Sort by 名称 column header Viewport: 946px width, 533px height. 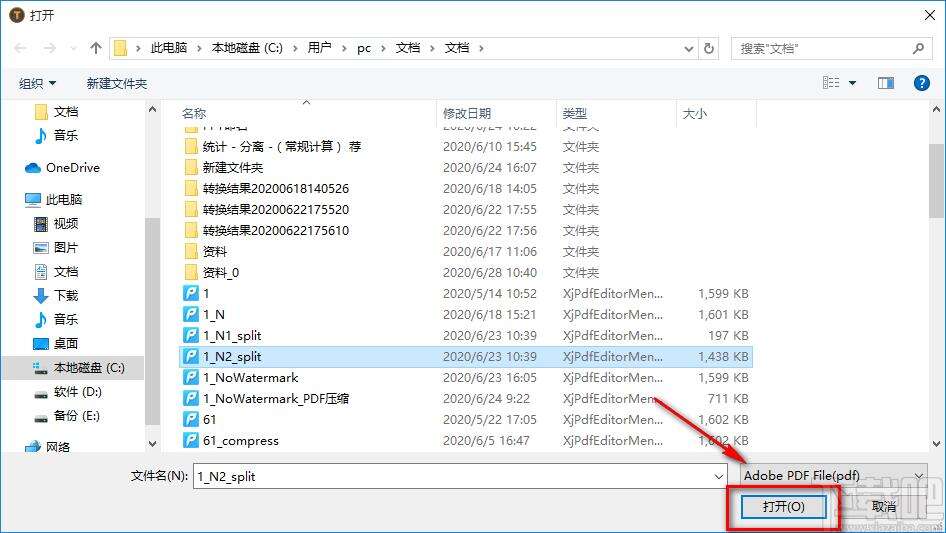click(x=194, y=113)
